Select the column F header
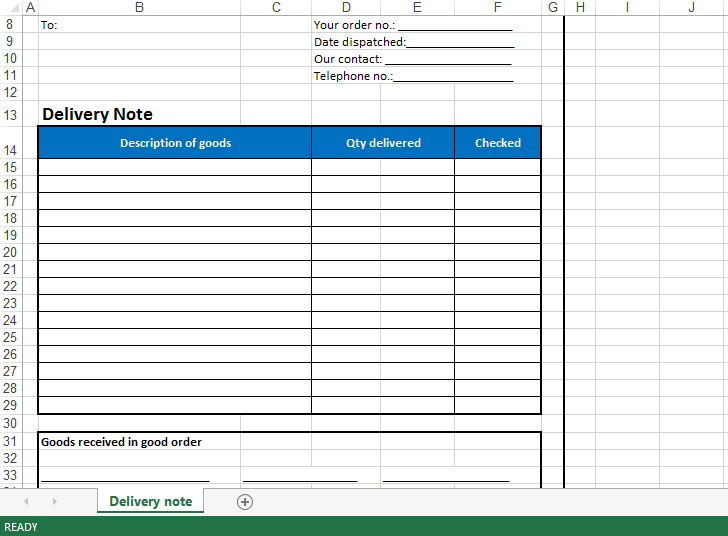 497,8
